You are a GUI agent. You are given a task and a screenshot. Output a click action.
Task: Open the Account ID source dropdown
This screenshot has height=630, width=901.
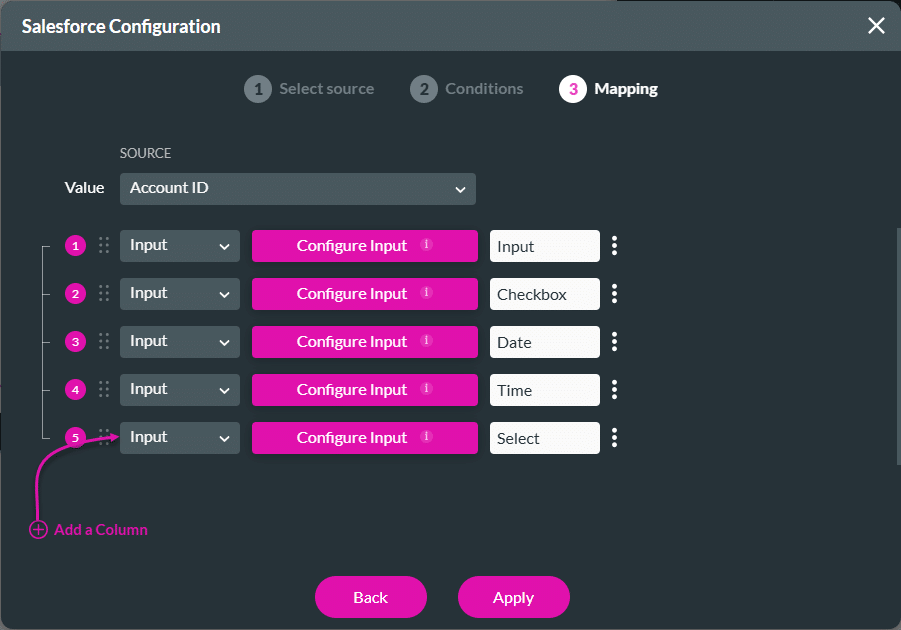pos(297,188)
